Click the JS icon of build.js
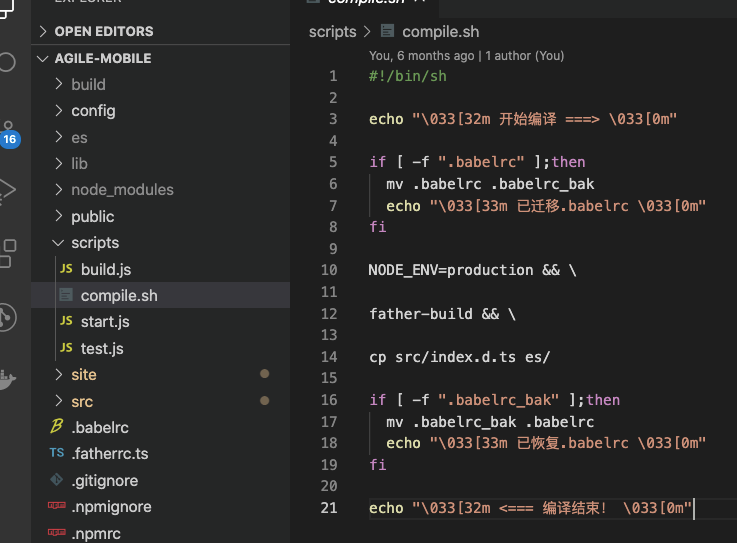Viewport: 737px width, 543px height. pyautogui.click(x=66, y=269)
